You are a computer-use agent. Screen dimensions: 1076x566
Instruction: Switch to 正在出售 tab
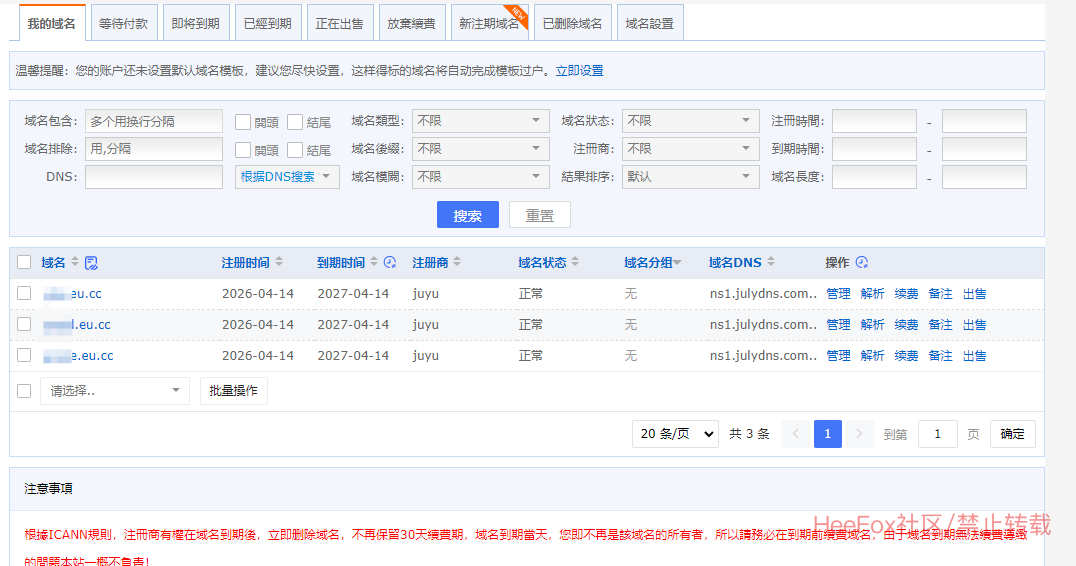pyautogui.click(x=340, y=23)
